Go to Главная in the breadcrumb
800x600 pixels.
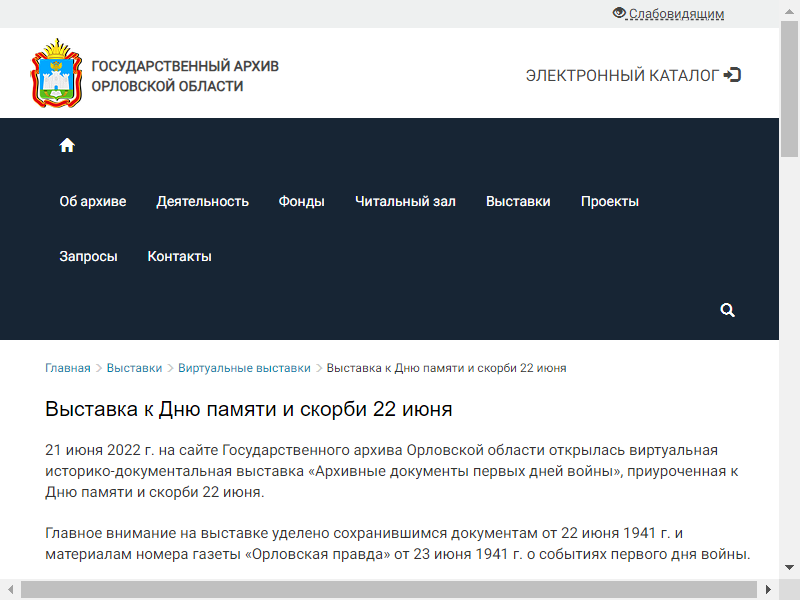coord(68,368)
